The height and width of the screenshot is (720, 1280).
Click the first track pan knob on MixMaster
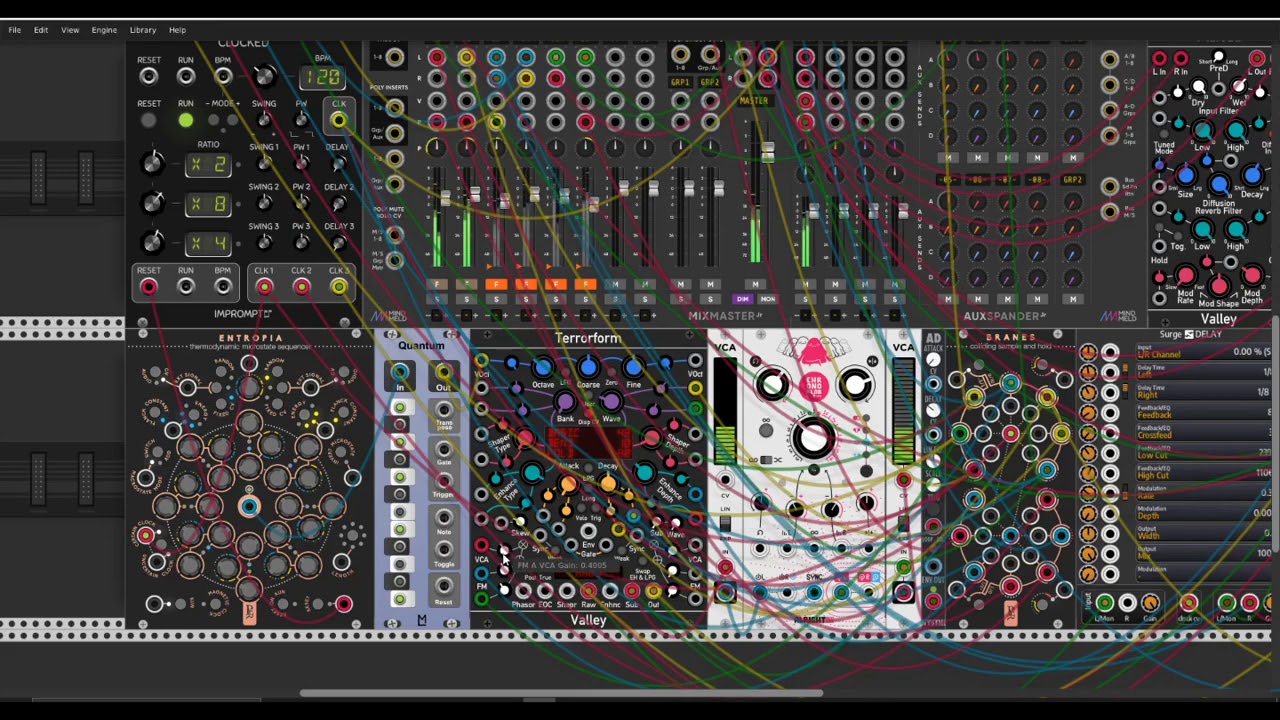pos(436,148)
